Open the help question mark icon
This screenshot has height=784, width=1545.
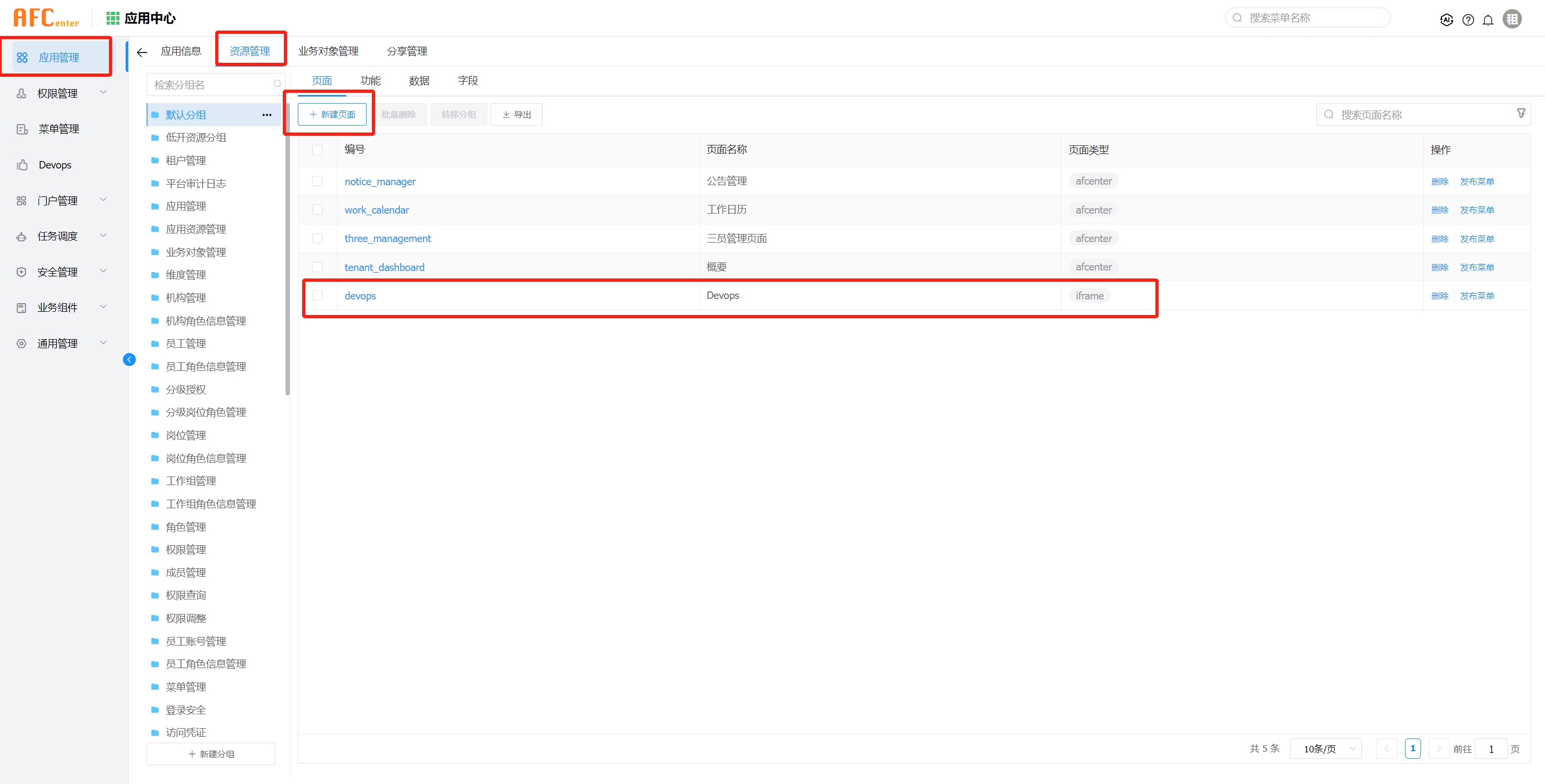(1468, 20)
